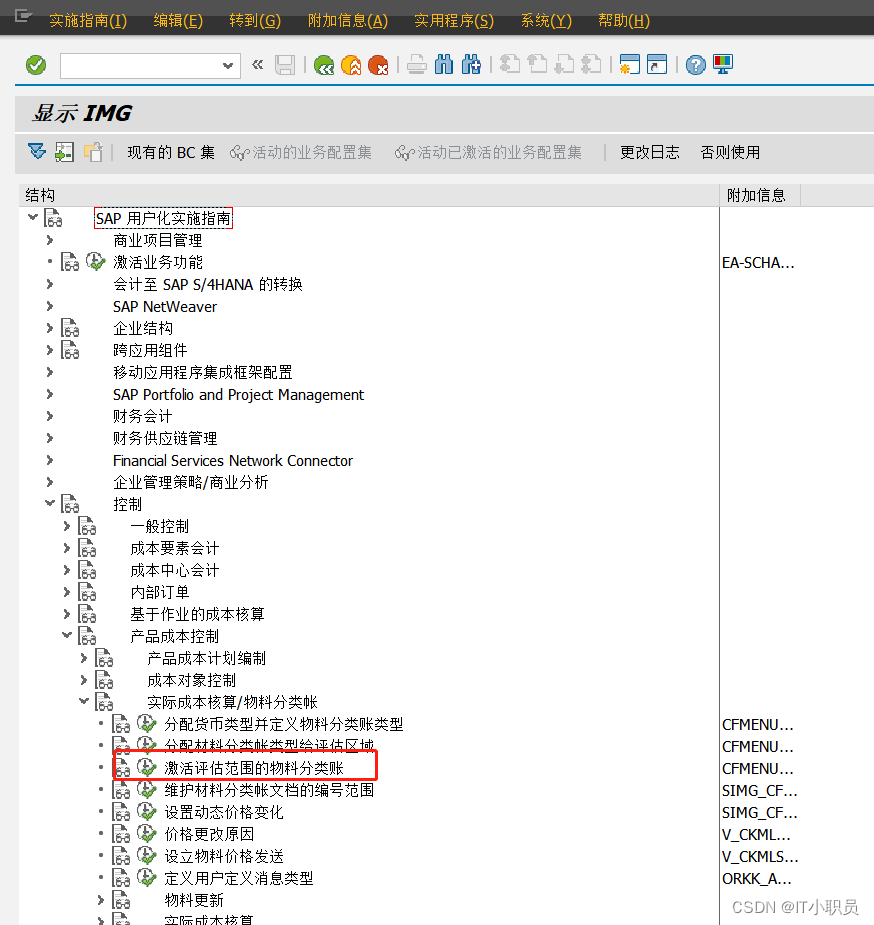Click the Create New Session icon

click(629, 64)
